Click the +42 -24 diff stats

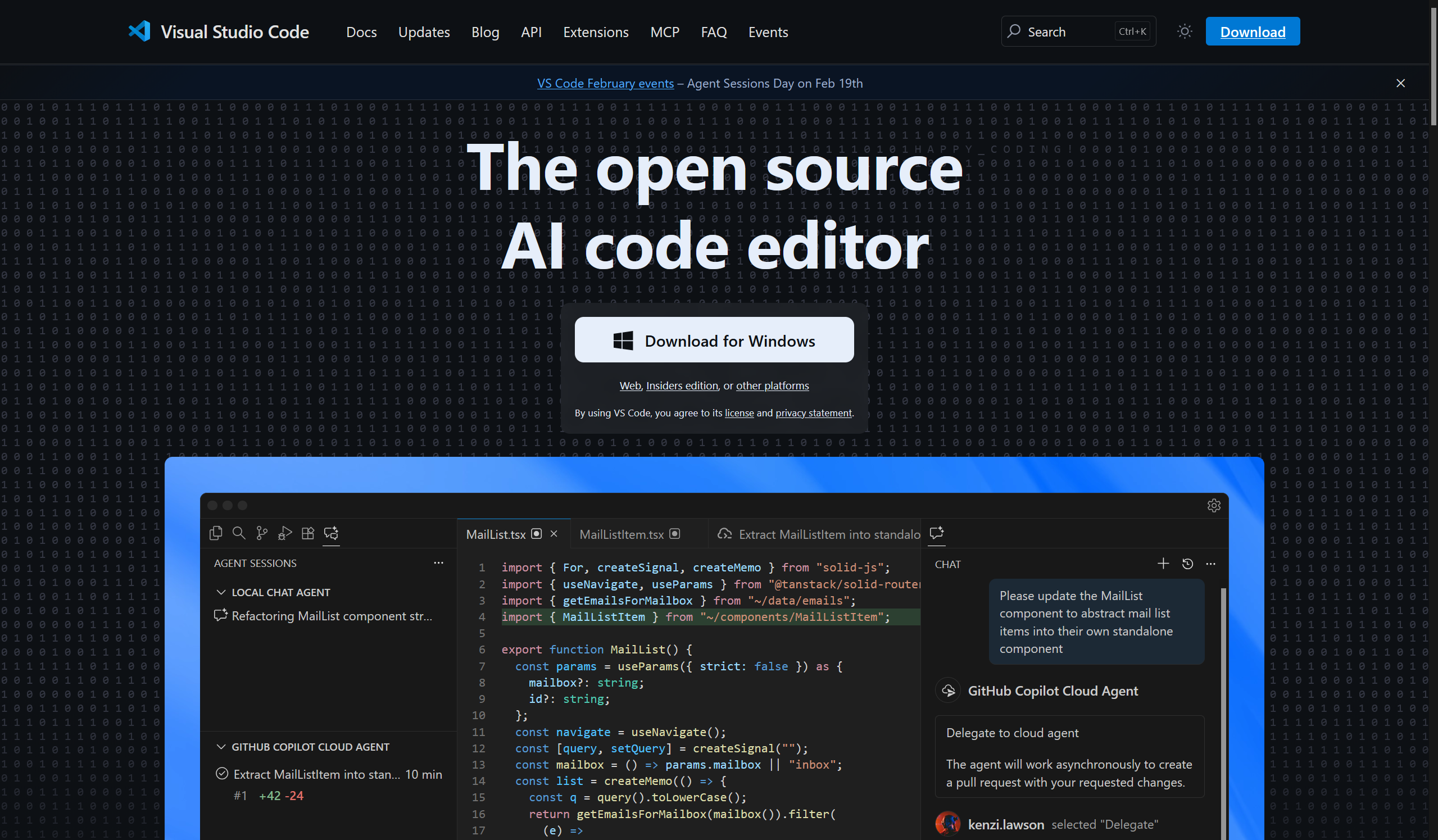[281, 796]
